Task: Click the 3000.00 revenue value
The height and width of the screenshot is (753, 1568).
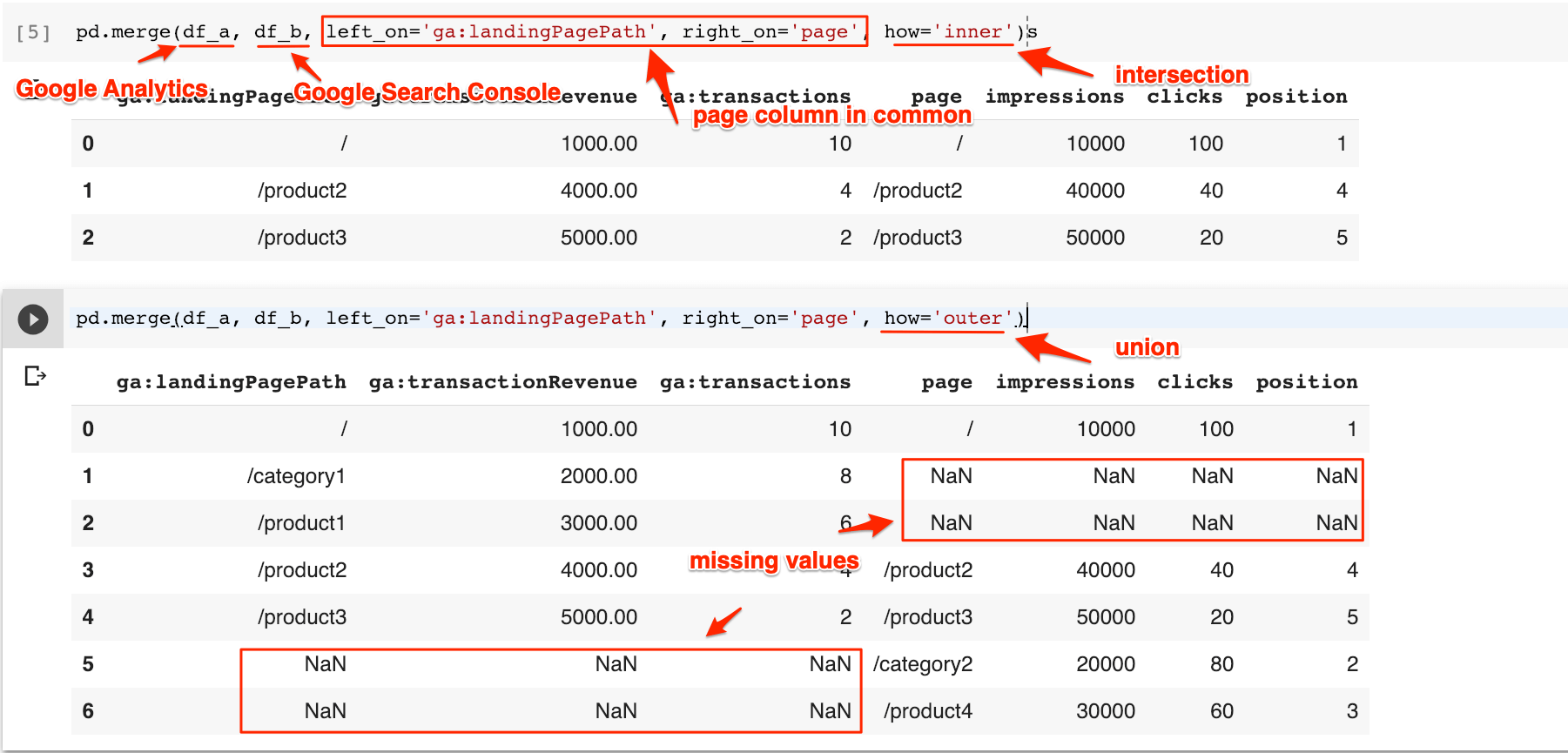Action: 599,523
